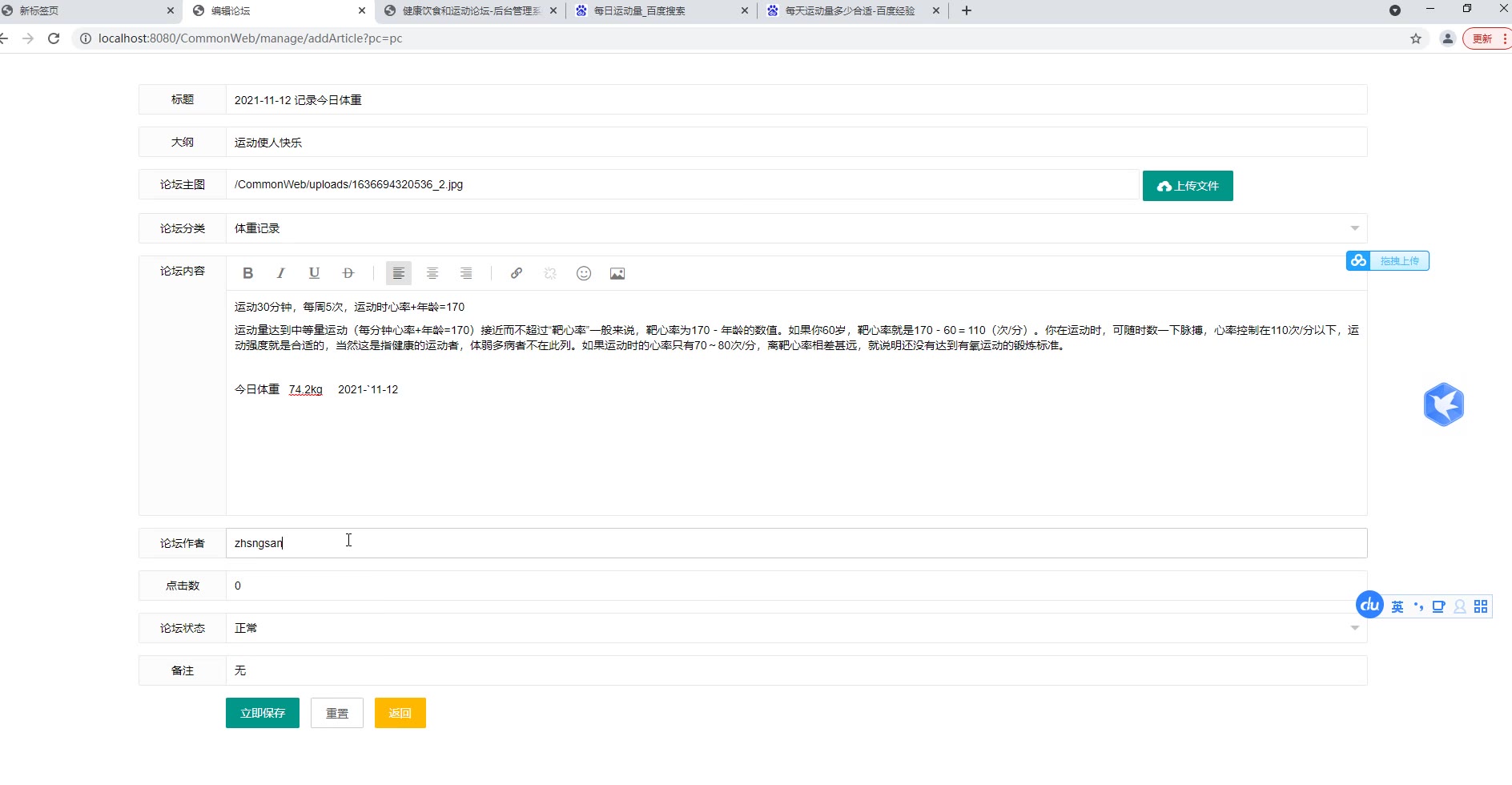Click the 论坛主图 path field

[682, 184]
